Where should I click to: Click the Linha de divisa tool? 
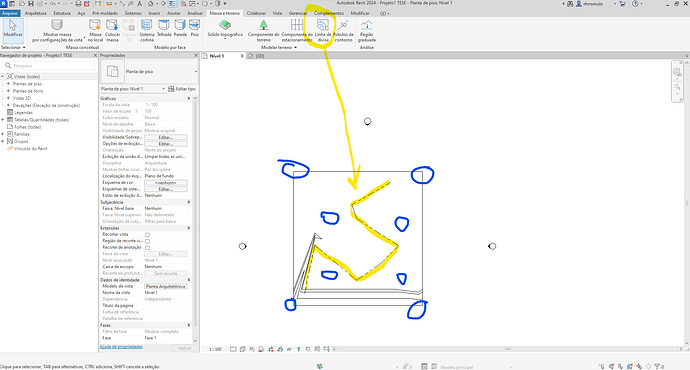[x=323, y=30]
